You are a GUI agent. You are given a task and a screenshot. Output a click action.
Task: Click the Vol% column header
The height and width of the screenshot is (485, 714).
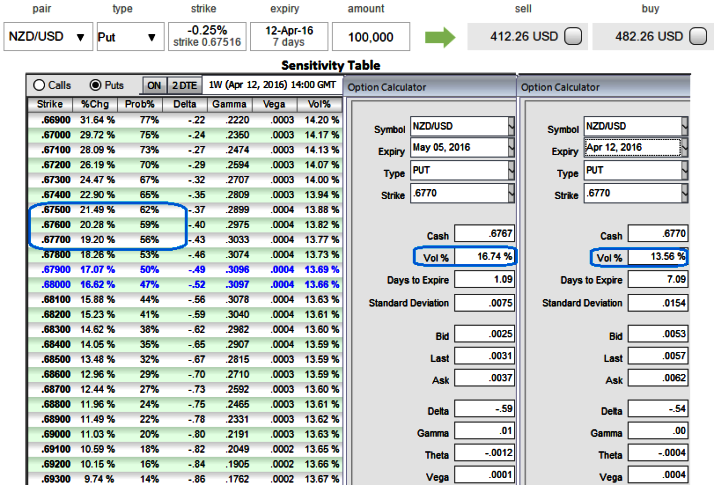click(x=319, y=103)
